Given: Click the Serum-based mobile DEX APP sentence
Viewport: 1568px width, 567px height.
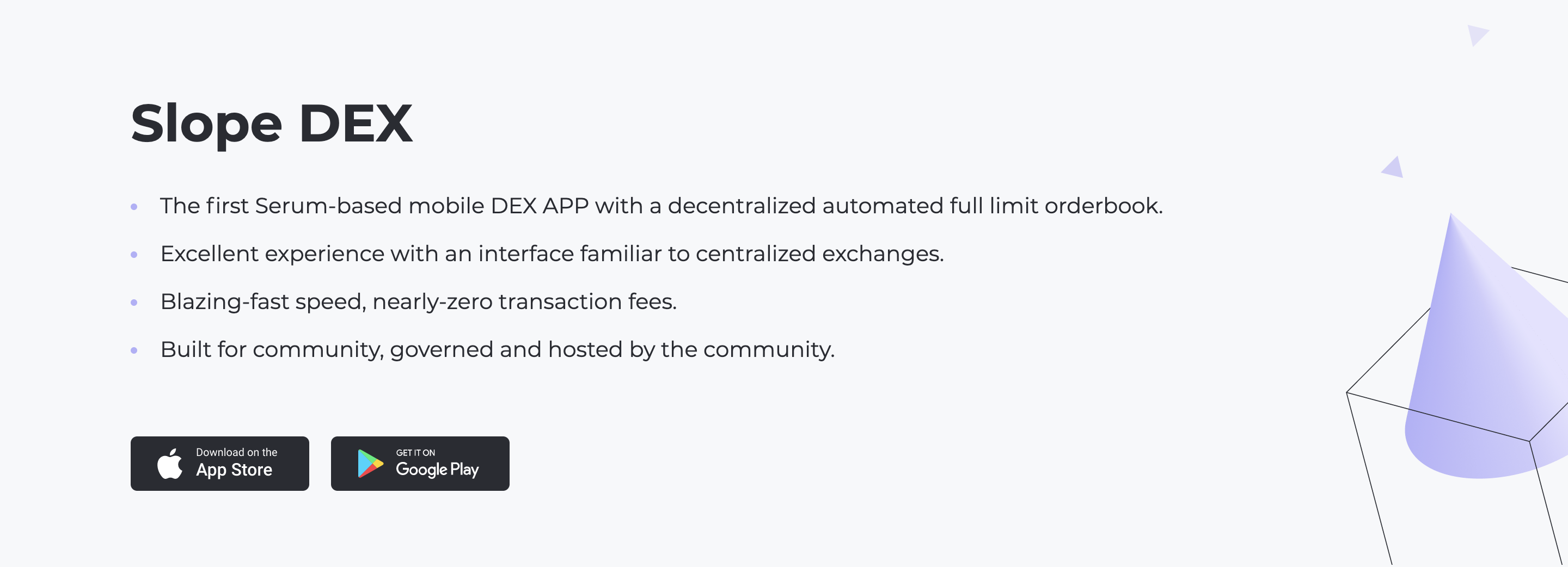Looking at the screenshot, I should point(661,206).
